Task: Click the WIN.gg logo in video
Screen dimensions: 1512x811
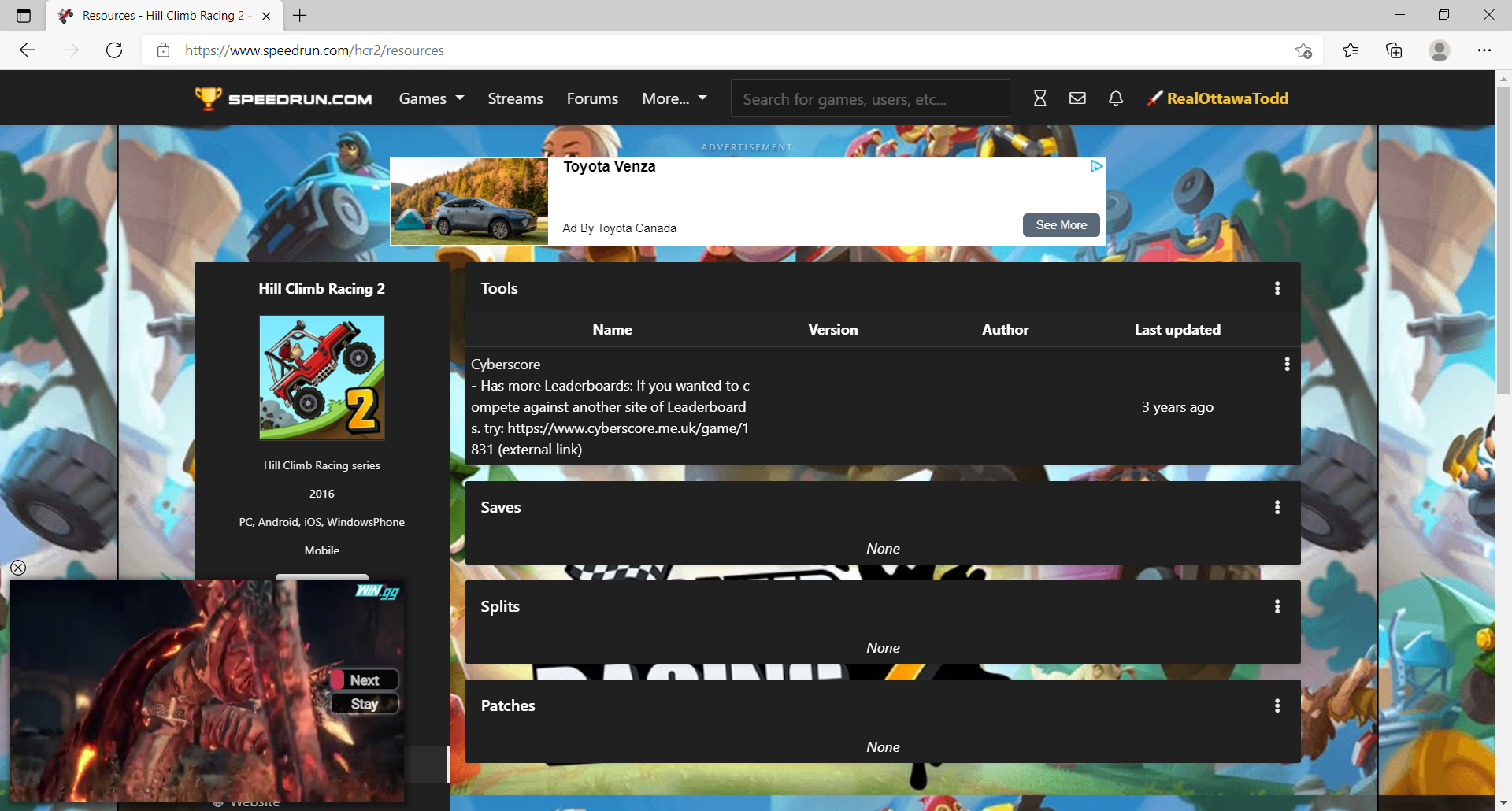Action: click(378, 591)
